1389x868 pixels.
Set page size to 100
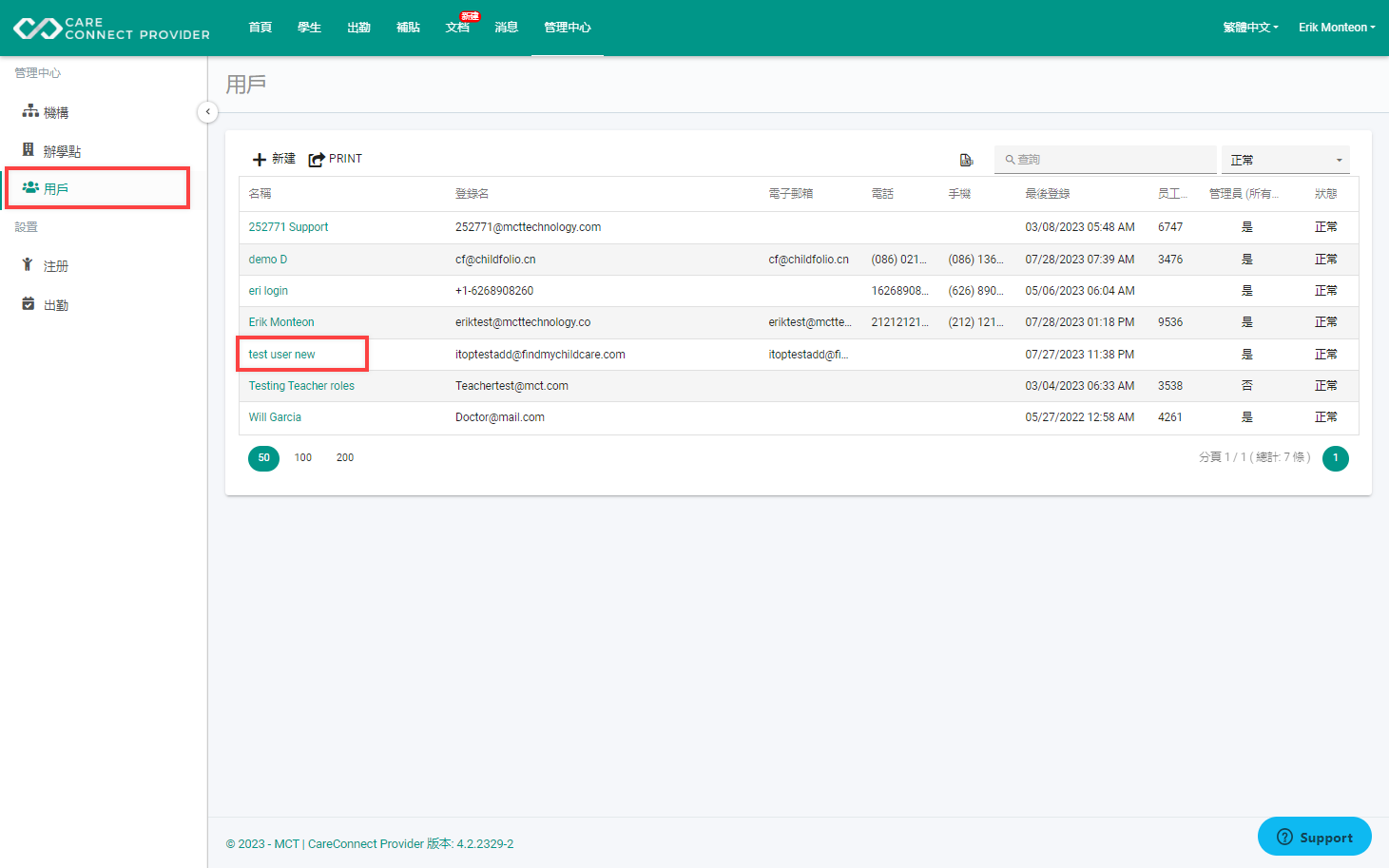coord(303,458)
